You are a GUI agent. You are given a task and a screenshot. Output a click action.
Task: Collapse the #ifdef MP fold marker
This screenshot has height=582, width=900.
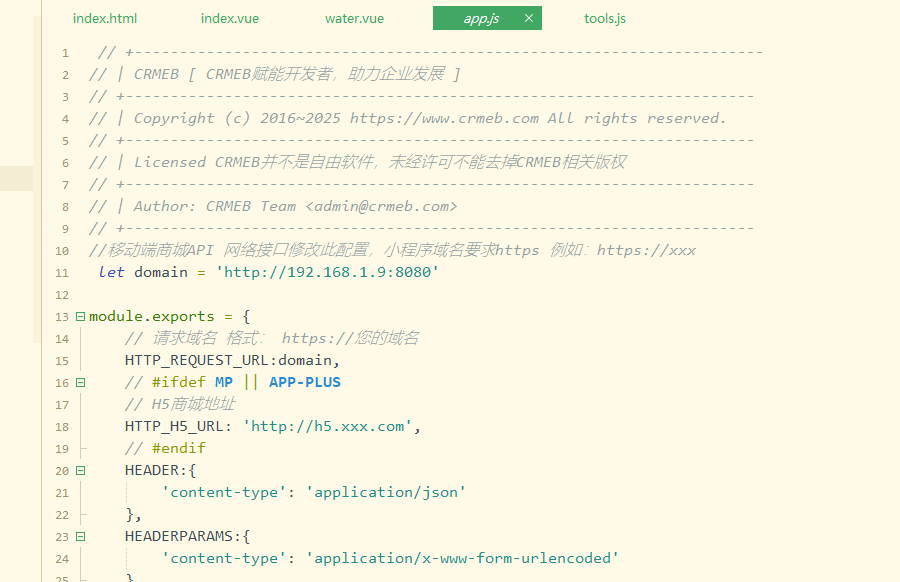(80, 383)
